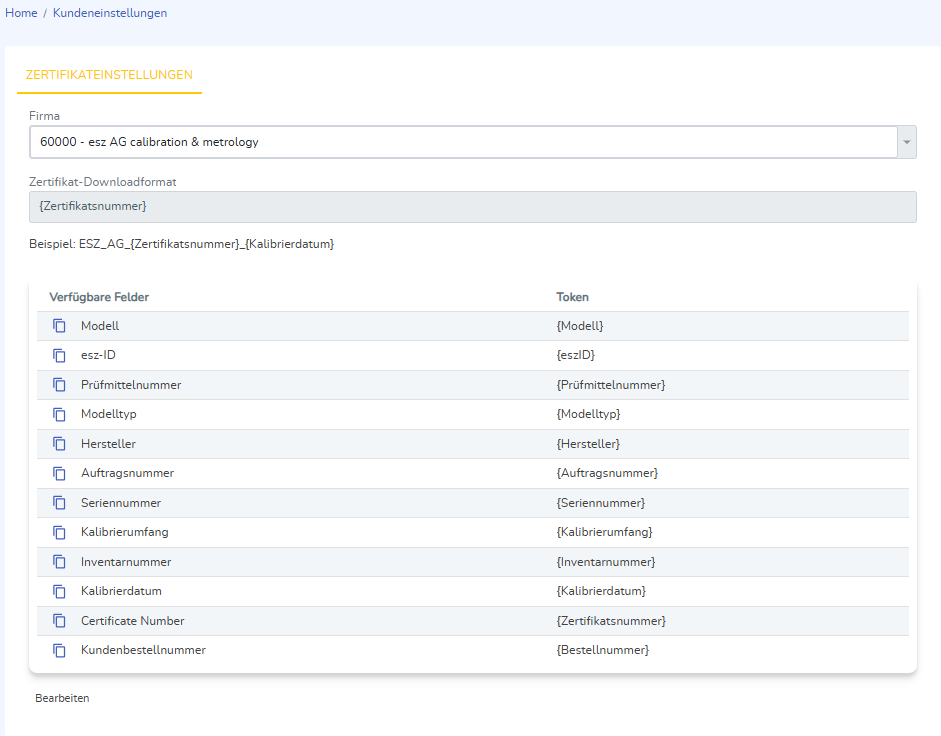The width and height of the screenshot is (941, 736).
Task: Click the Kundenbestellnummer field name
Action: (x=143, y=650)
